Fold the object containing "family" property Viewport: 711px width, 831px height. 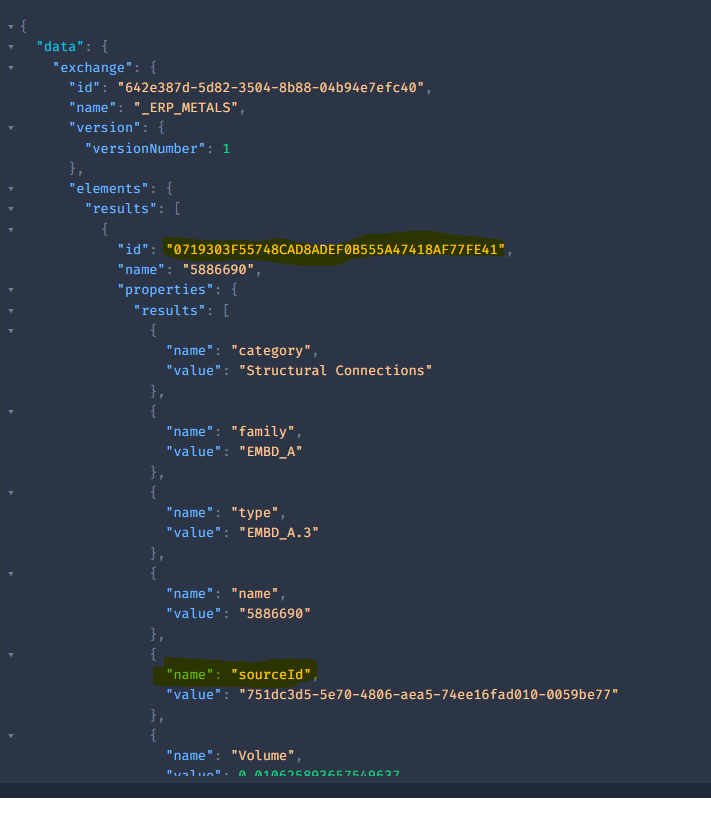(11, 412)
